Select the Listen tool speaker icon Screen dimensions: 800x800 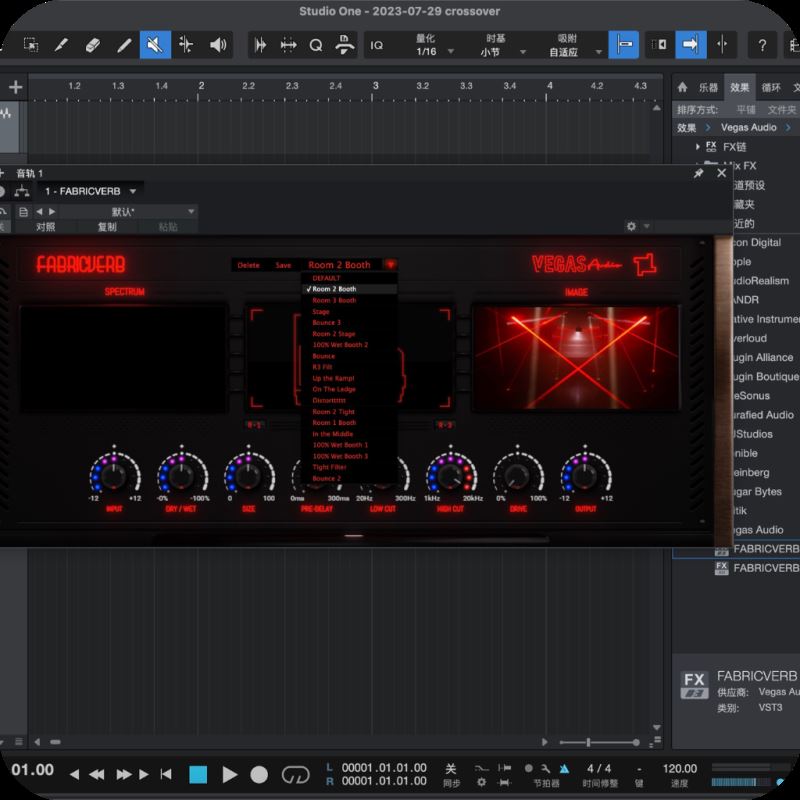(215, 44)
